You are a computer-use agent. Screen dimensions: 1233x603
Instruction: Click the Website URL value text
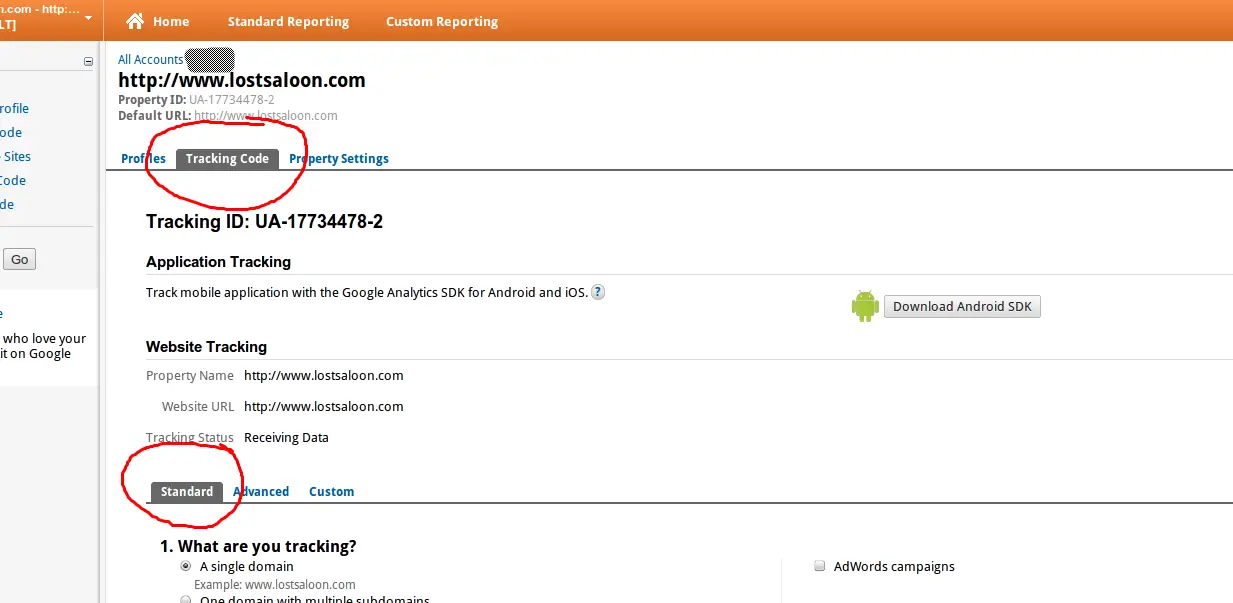coord(324,407)
